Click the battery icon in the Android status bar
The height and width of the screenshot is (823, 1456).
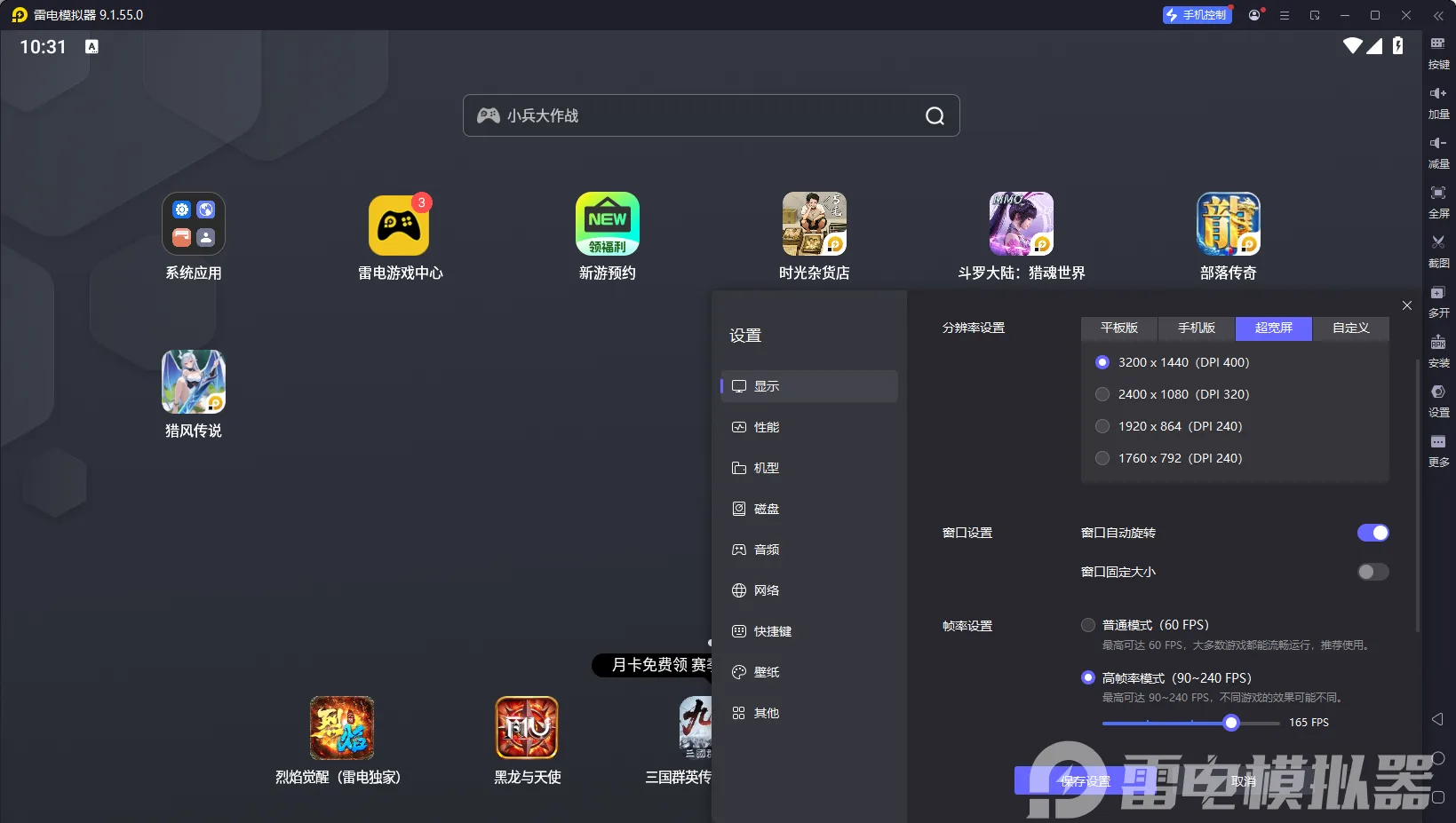(1397, 46)
